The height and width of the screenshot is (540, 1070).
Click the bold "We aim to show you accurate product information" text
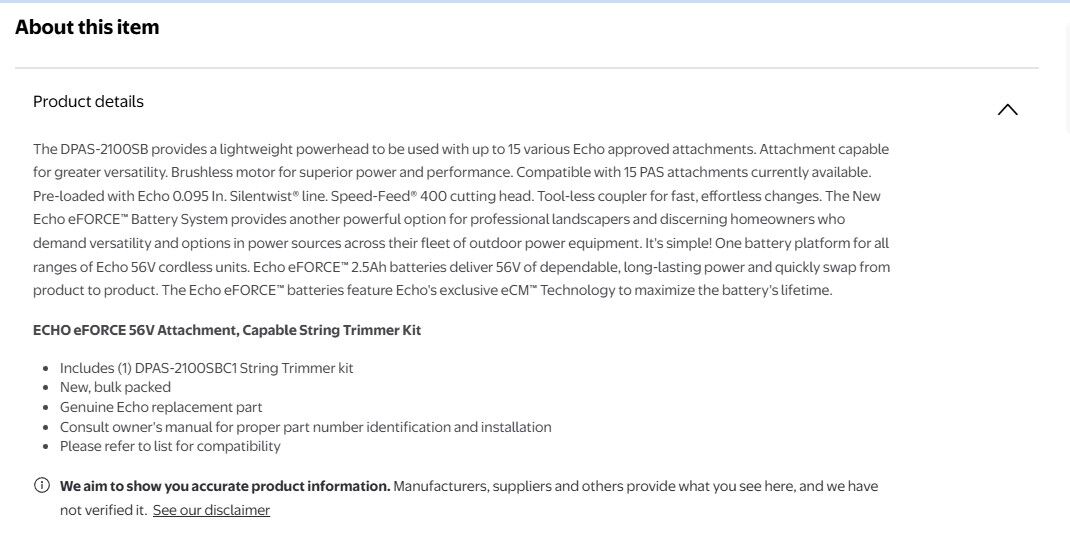pyautogui.click(x=225, y=486)
